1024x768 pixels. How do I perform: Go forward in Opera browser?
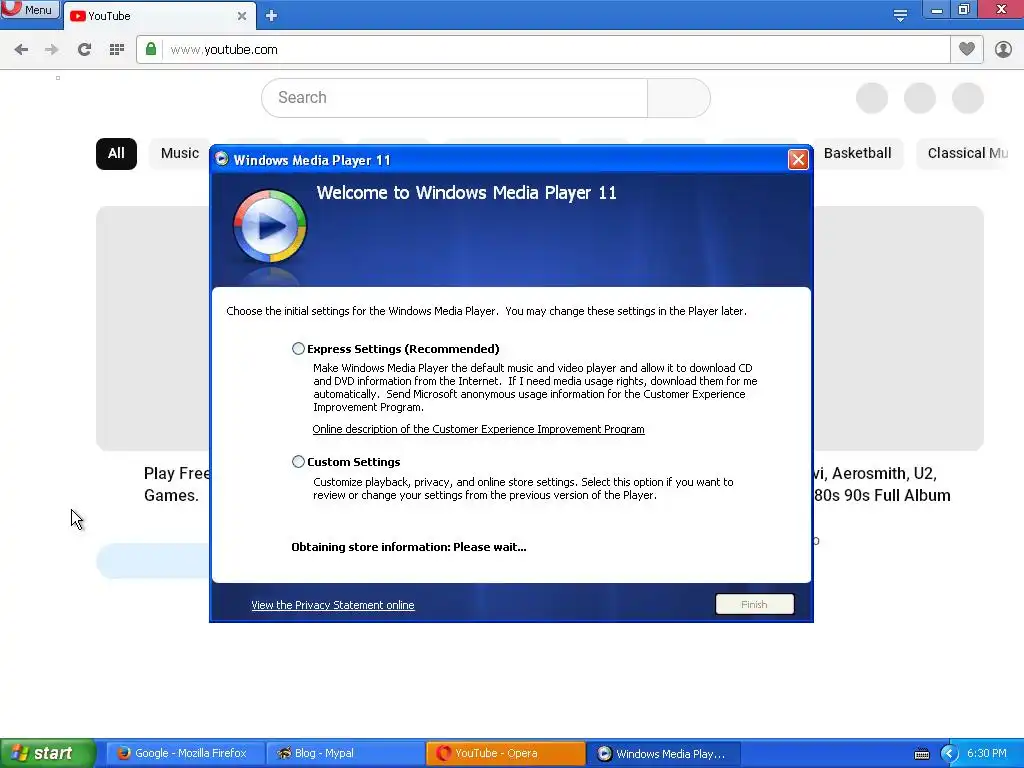(52, 50)
